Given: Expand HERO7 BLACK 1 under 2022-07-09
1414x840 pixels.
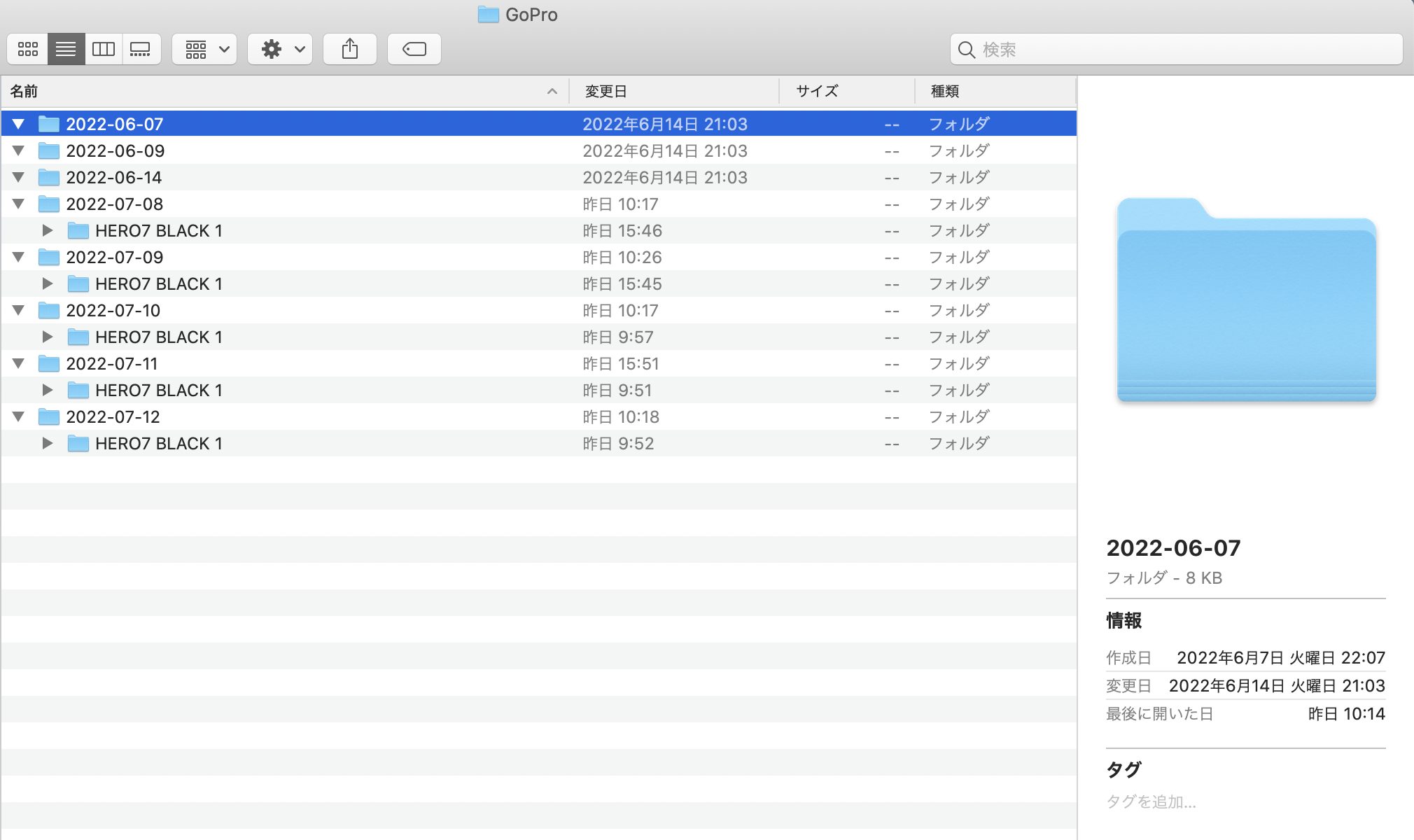Looking at the screenshot, I should tap(48, 283).
